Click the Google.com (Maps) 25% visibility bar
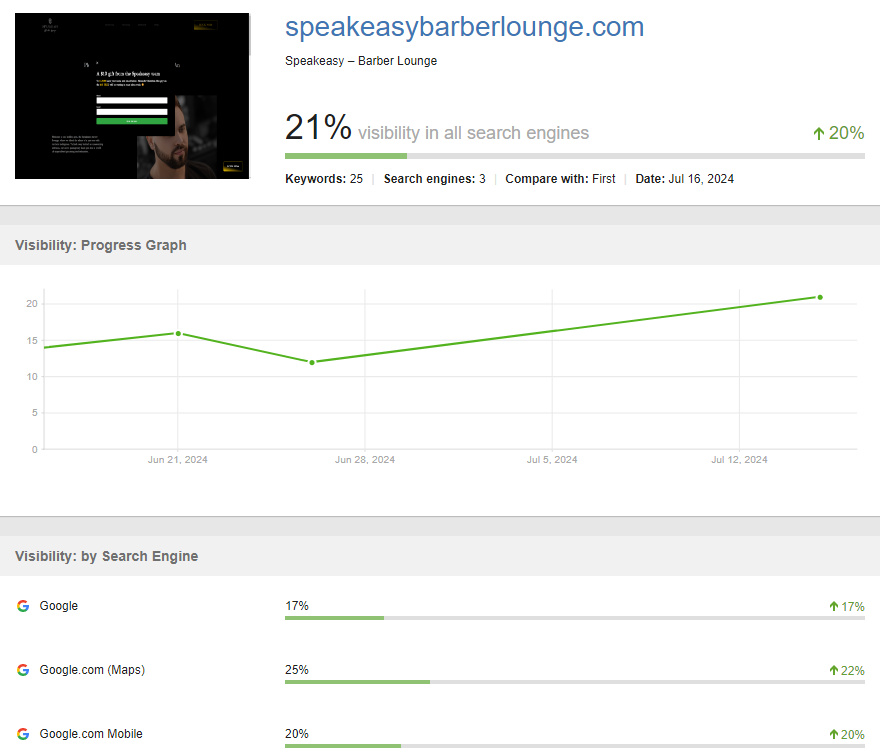880x756 pixels. click(x=574, y=682)
